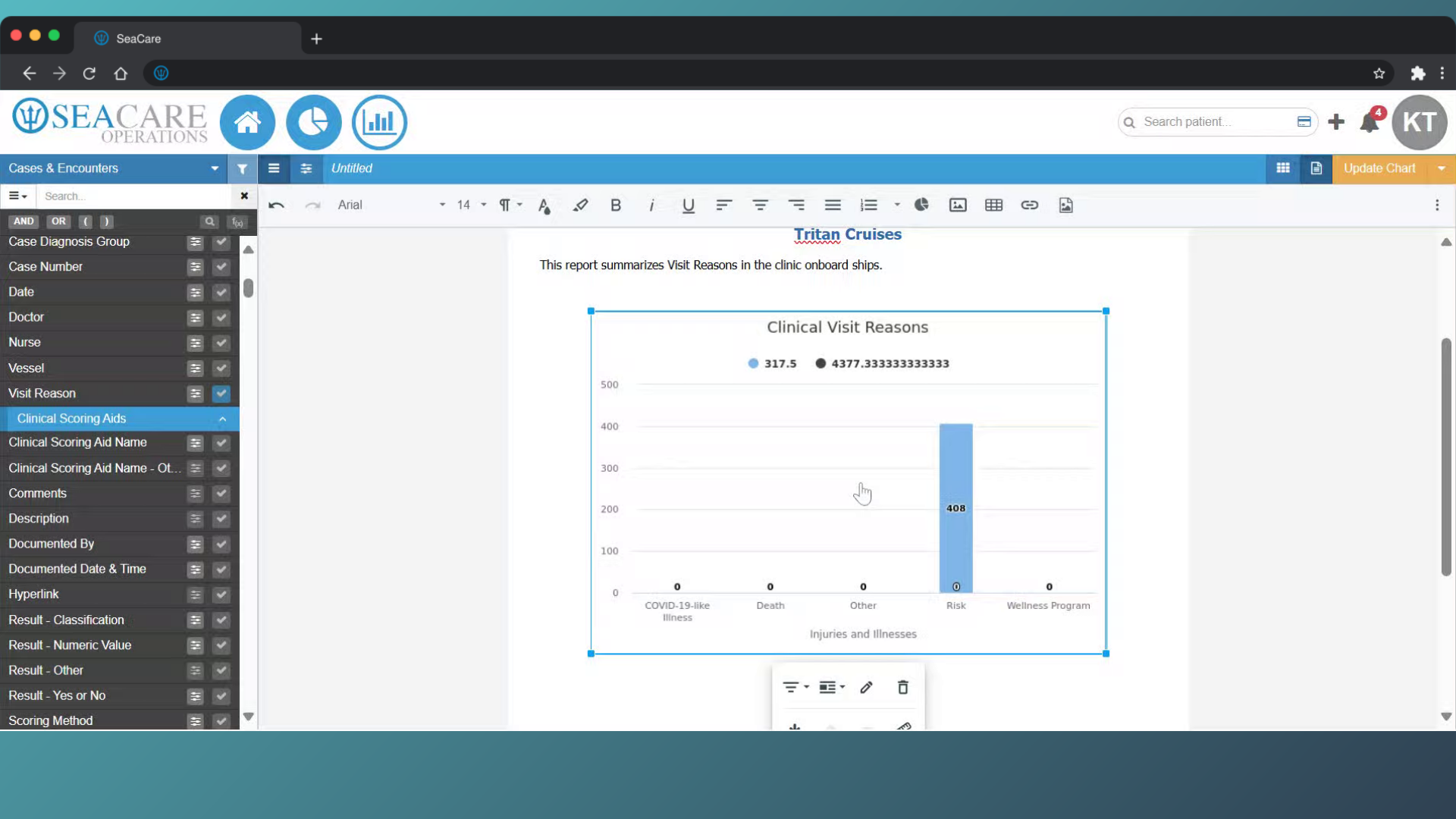Open the sliders settings icon beside Untitled
This screenshot has width=1456, height=819.
pos(306,168)
